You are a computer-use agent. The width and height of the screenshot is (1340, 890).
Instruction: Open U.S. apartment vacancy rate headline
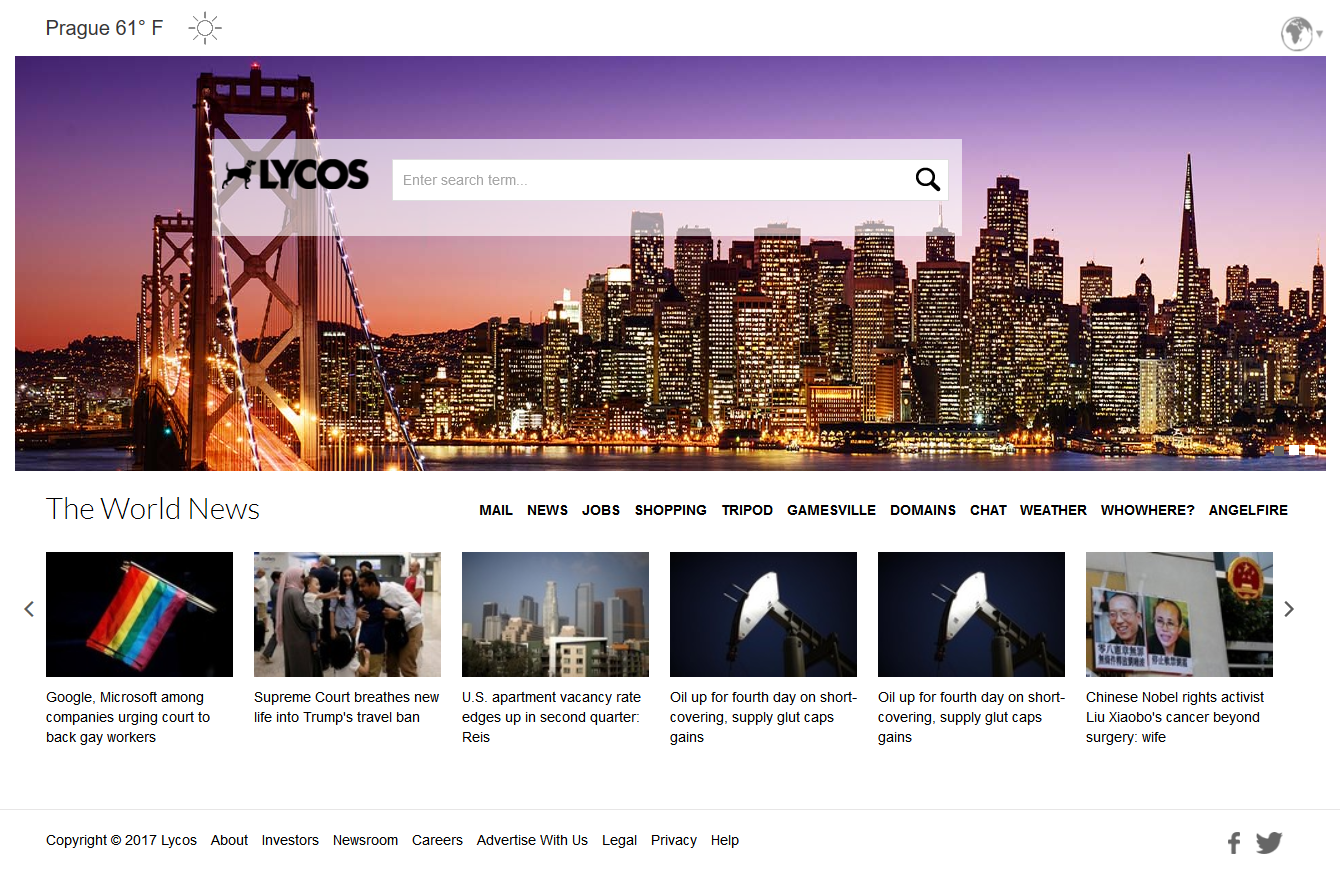[x=551, y=717]
